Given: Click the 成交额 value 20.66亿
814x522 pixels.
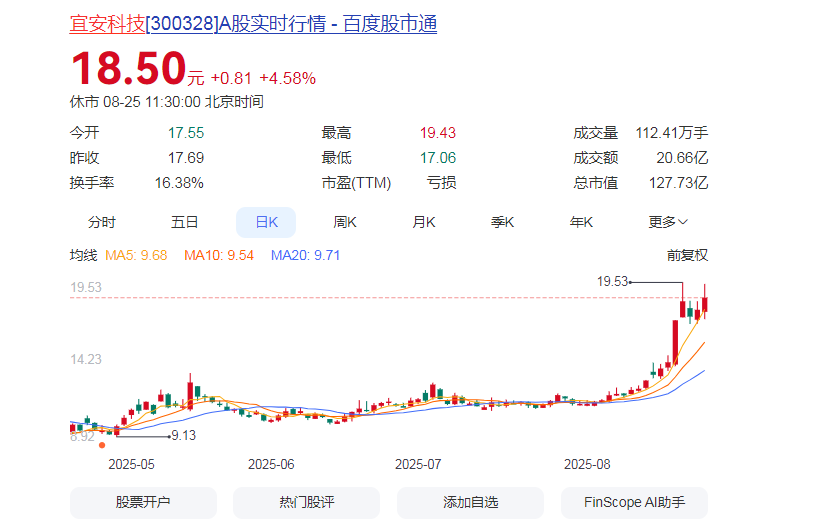Looking at the screenshot, I should click(682, 158).
